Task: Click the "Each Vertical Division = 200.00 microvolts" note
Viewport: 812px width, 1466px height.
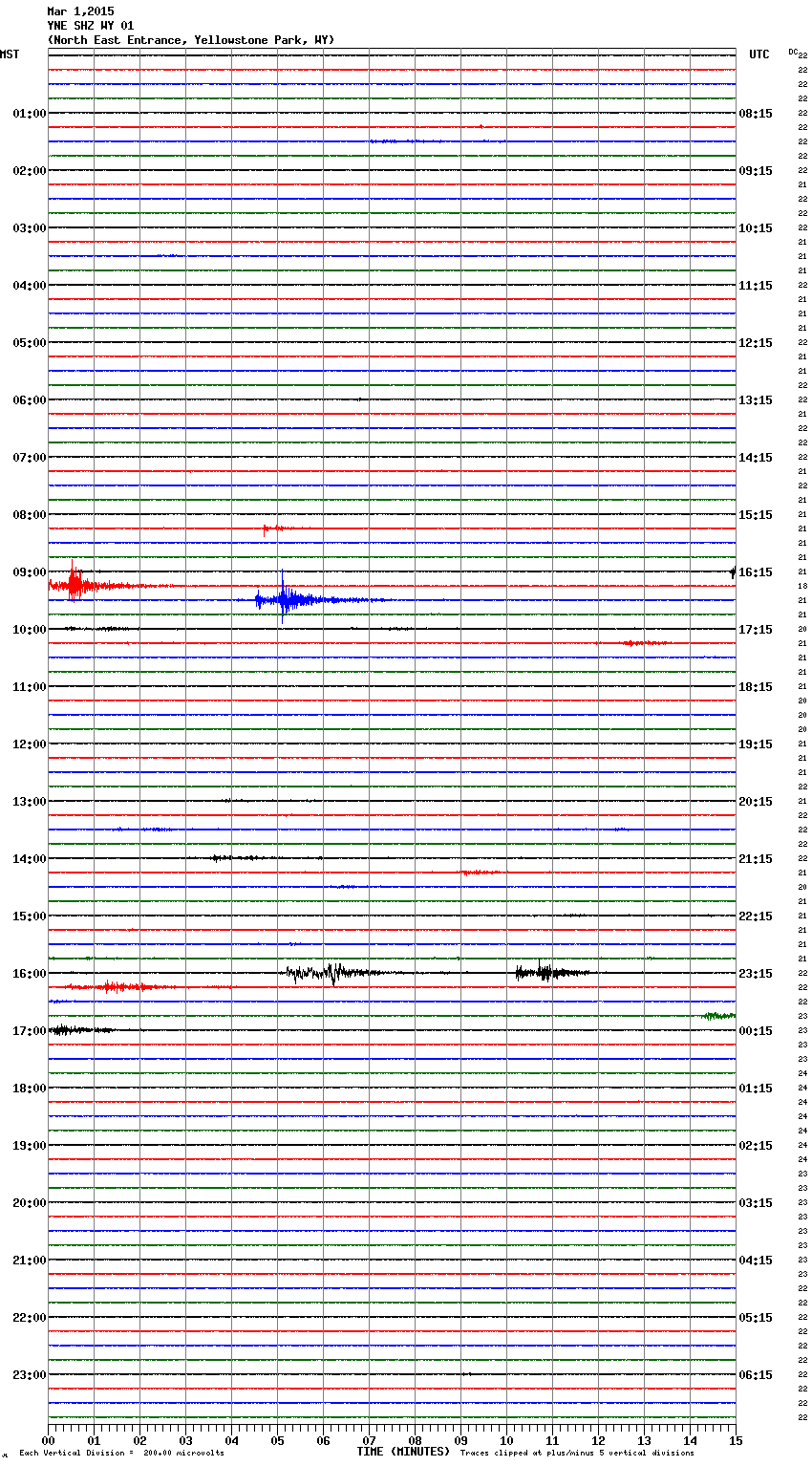Action: click(x=121, y=1454)
